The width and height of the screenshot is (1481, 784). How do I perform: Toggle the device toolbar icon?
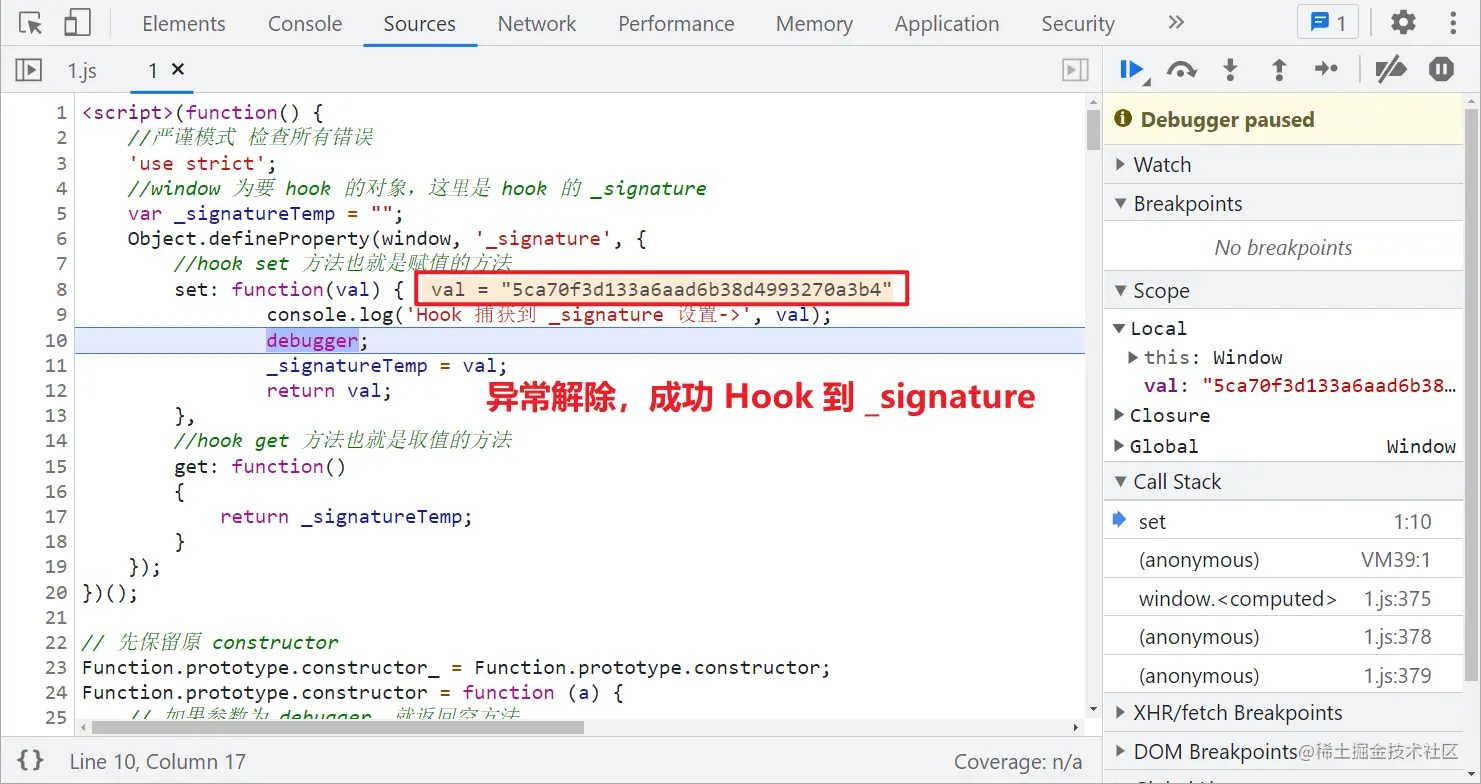tap(77, 23)
